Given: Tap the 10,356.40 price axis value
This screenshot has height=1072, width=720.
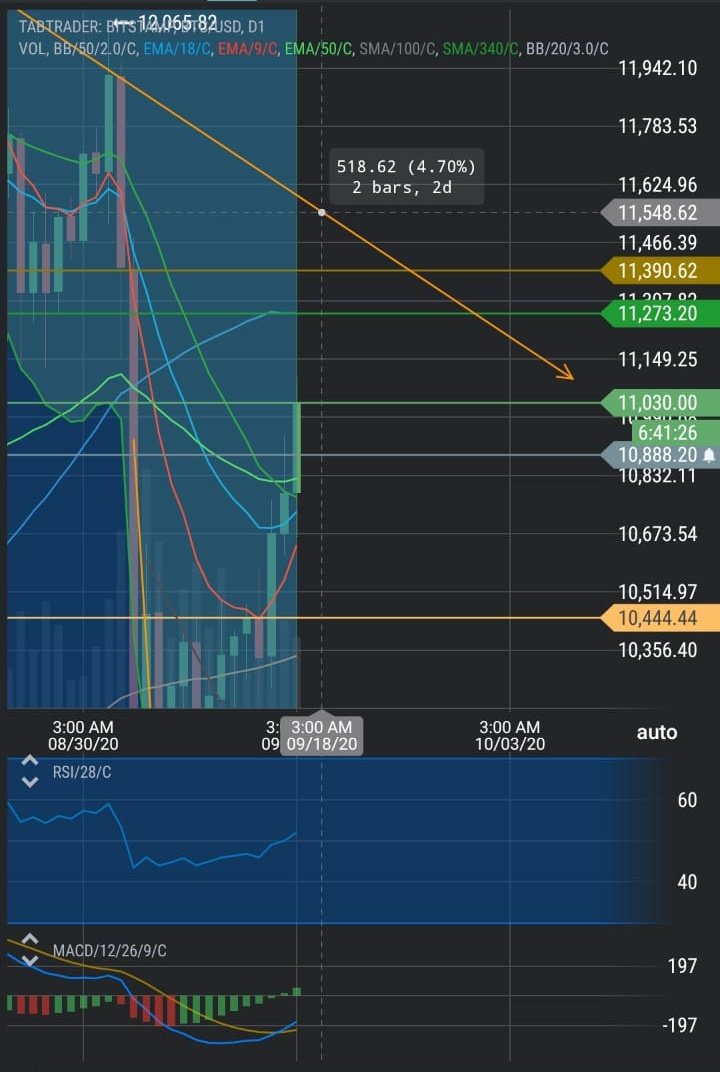Looking at the screenshot, I should [x=658, y=649].
